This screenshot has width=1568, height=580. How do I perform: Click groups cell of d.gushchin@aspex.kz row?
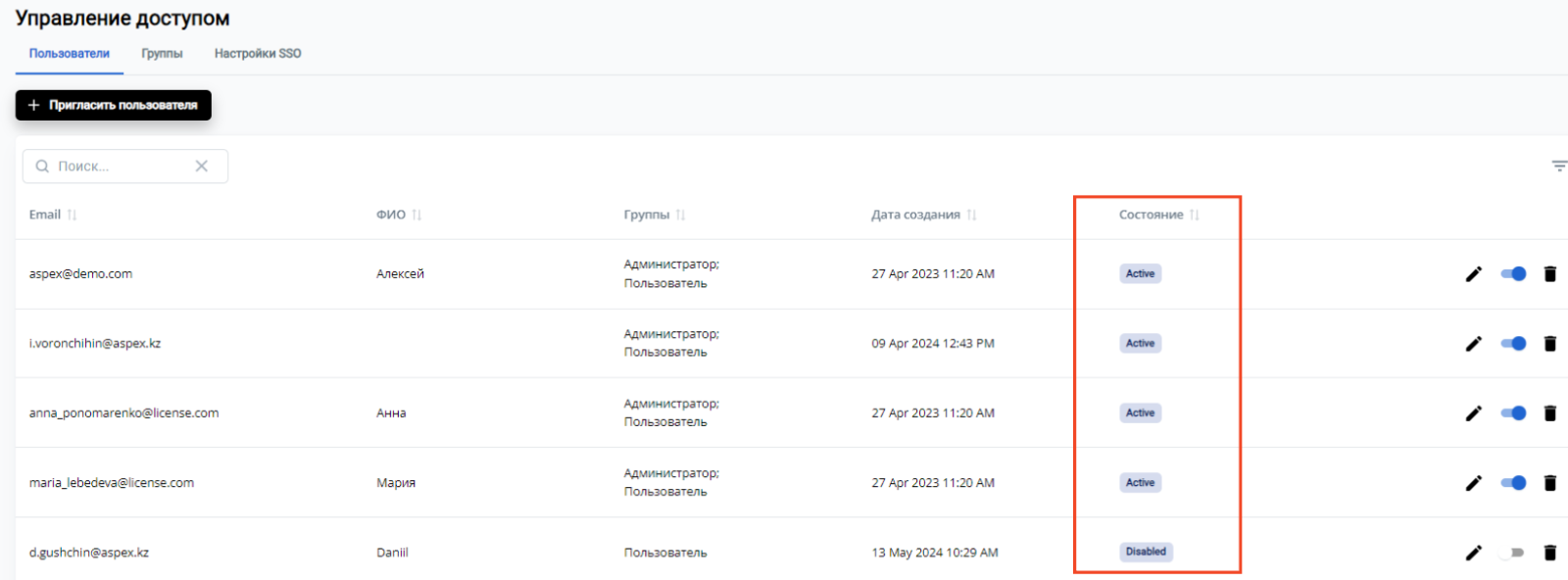pyautogui.click(x=665, y=553)
